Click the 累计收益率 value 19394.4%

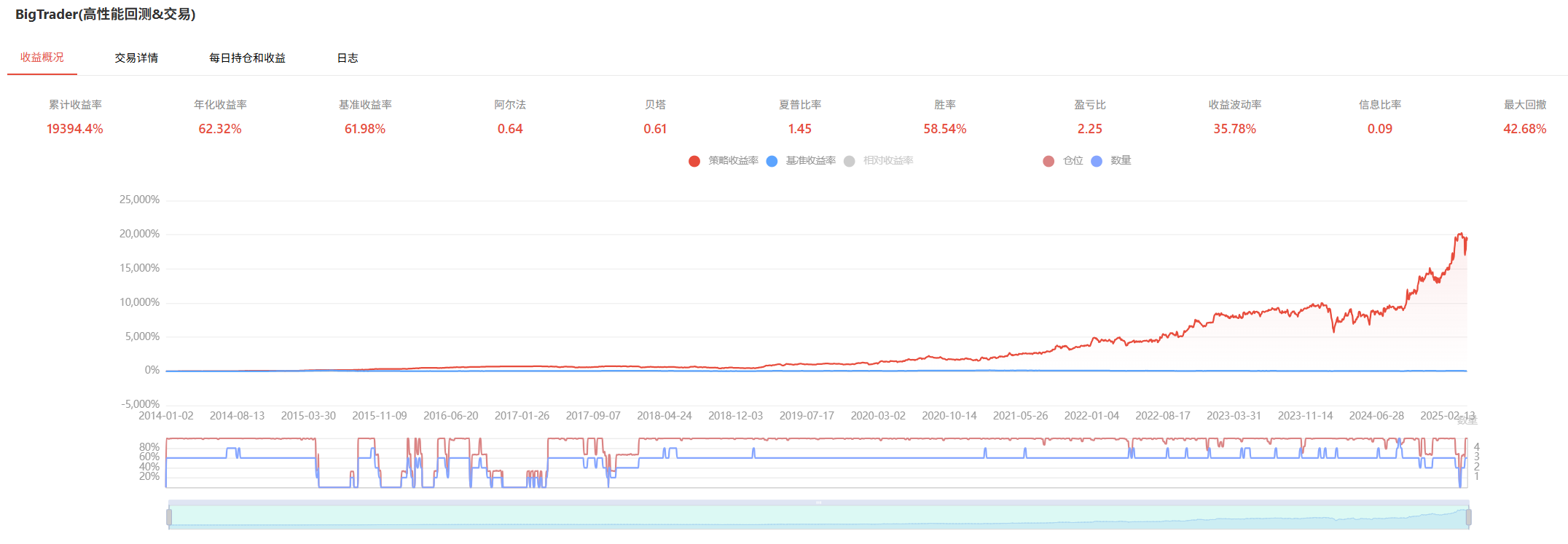(75, 129)
